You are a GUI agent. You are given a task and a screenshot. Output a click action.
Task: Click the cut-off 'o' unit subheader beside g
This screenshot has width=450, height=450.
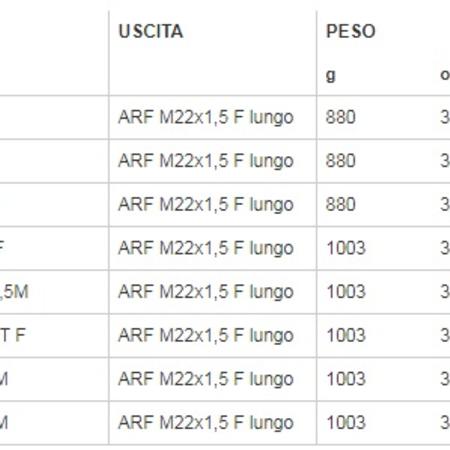445,75
